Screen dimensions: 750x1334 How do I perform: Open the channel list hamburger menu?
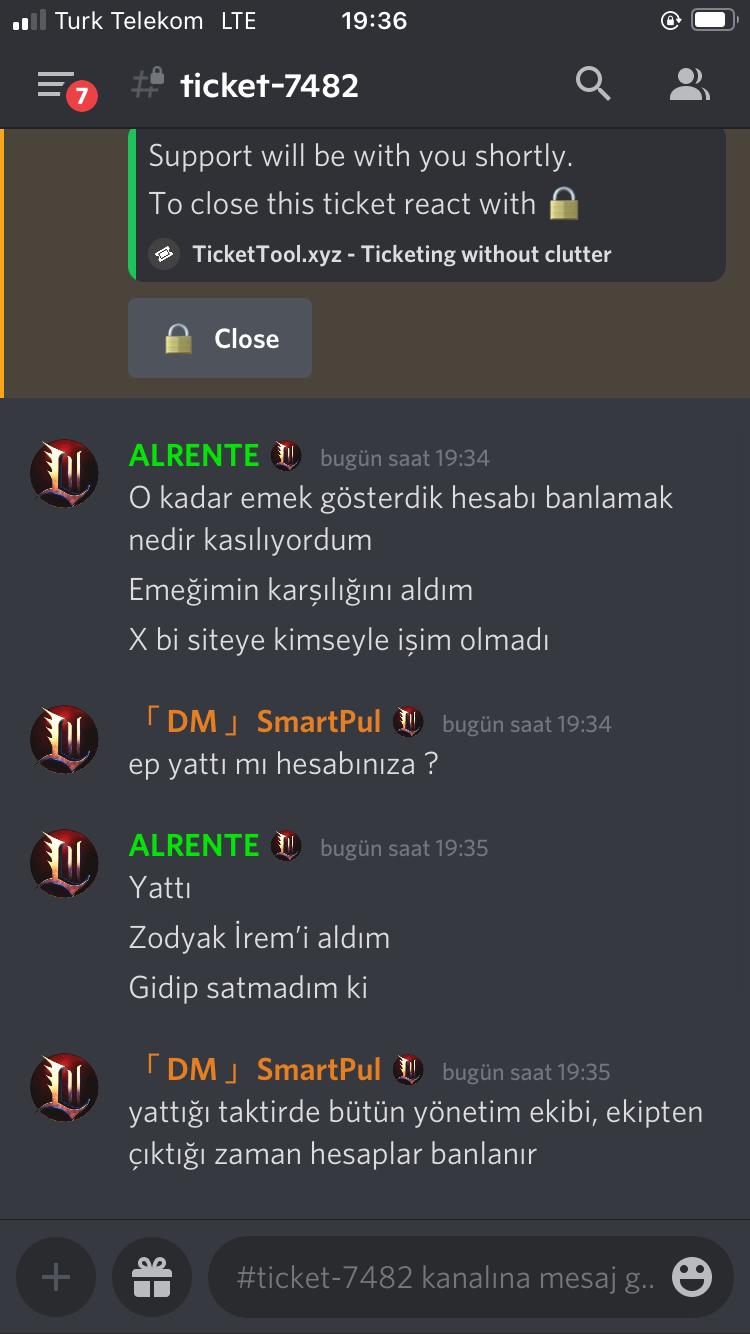(56, 85)
